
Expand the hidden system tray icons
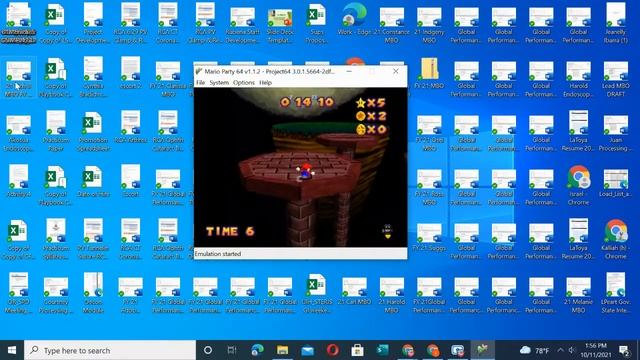tap(560, 350)
